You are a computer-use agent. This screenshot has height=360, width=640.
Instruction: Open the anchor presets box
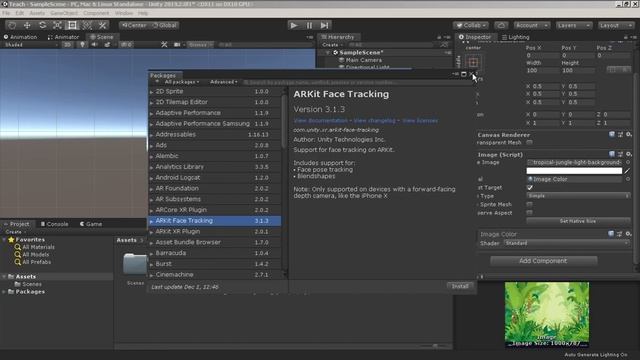[473, 62]
